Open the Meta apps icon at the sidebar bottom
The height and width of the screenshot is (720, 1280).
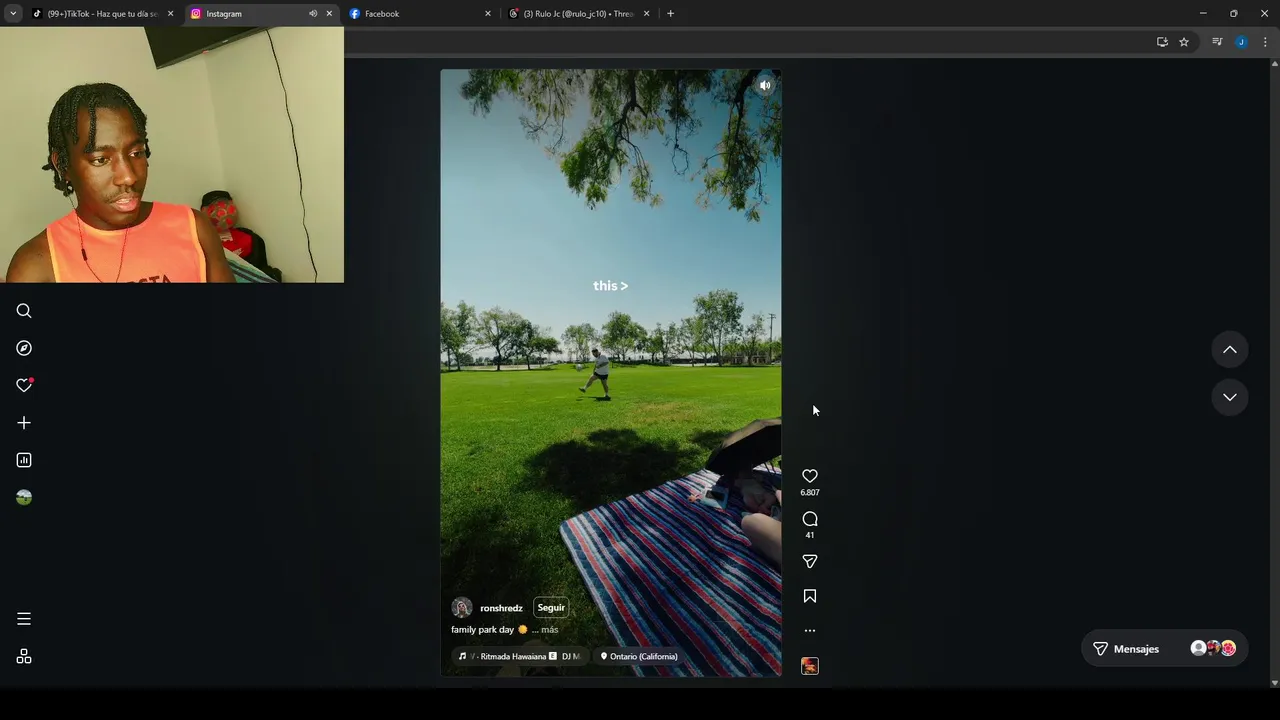coord(24,656)
